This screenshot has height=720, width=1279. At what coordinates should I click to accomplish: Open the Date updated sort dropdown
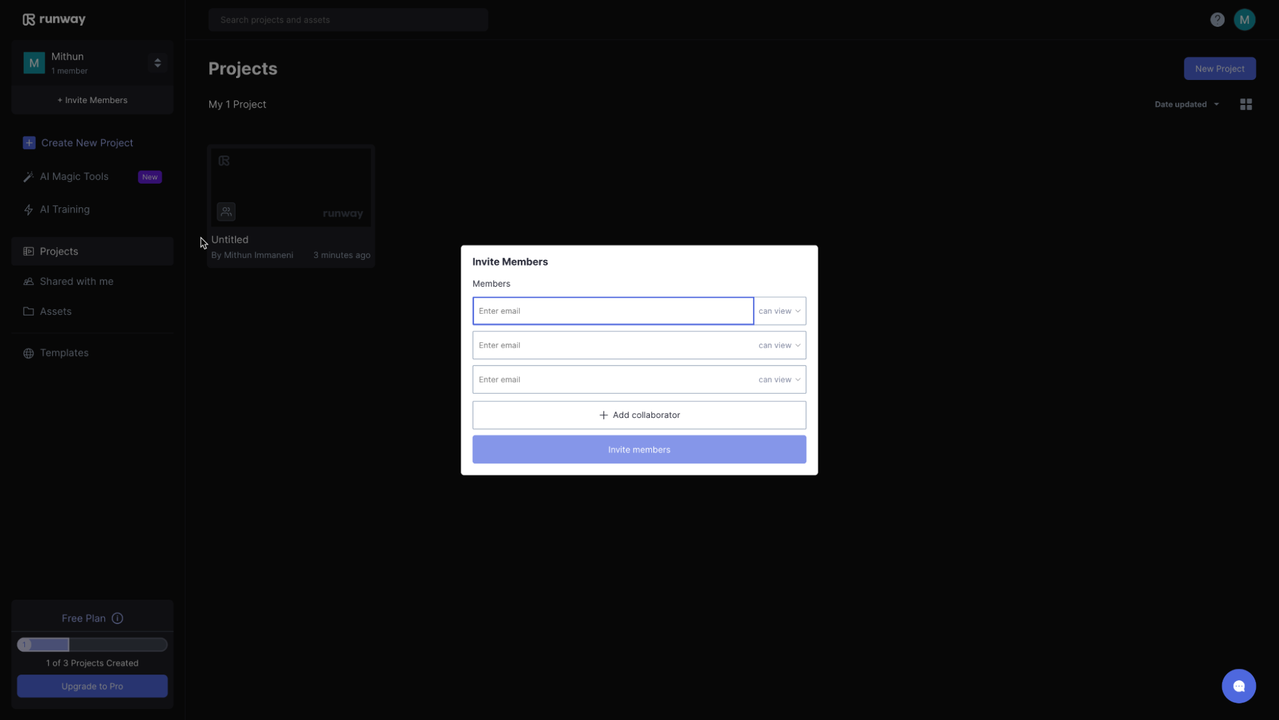tap(1186, 104)
